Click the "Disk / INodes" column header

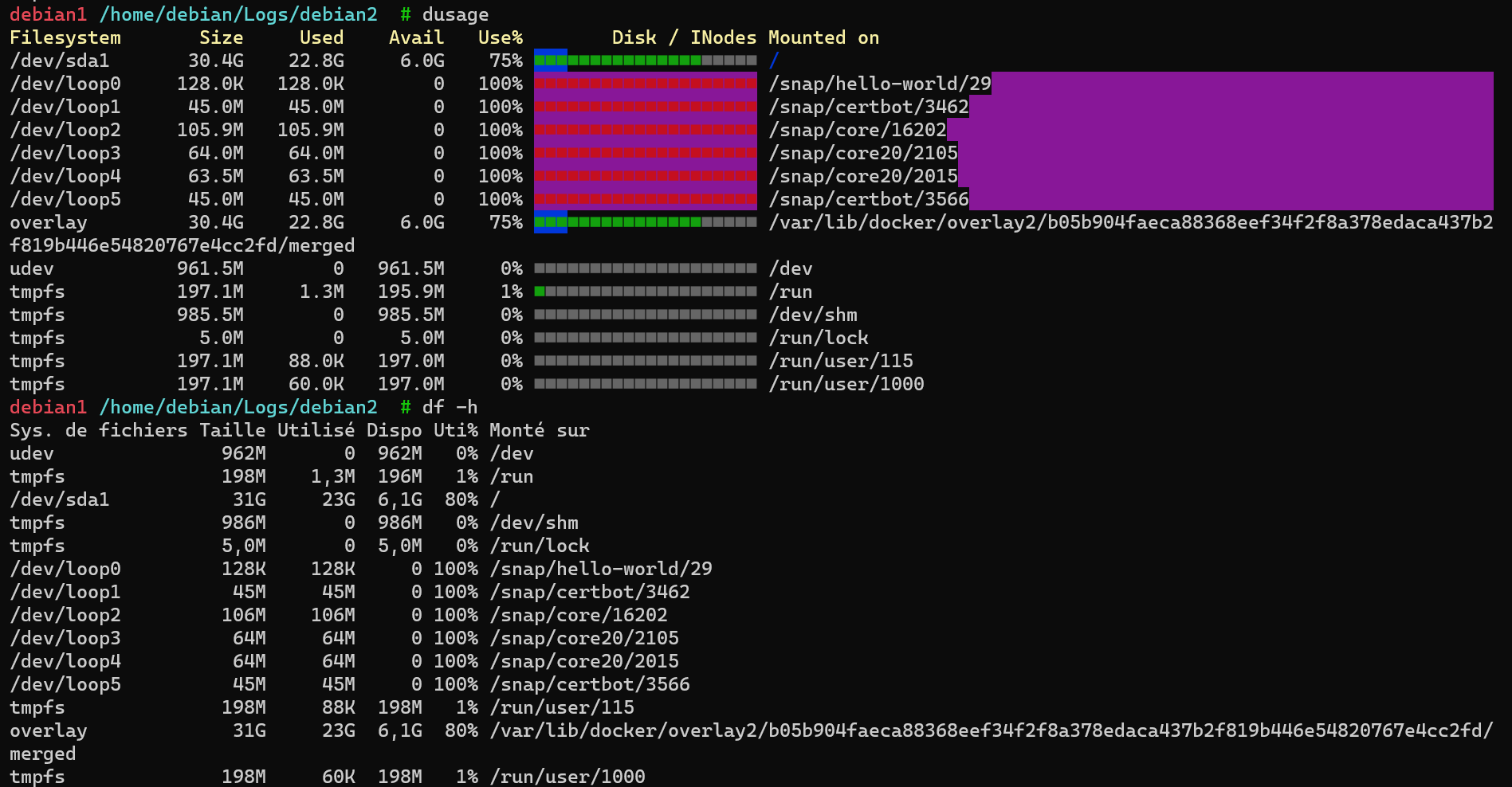pyautogui.click(x=684, y=37)
